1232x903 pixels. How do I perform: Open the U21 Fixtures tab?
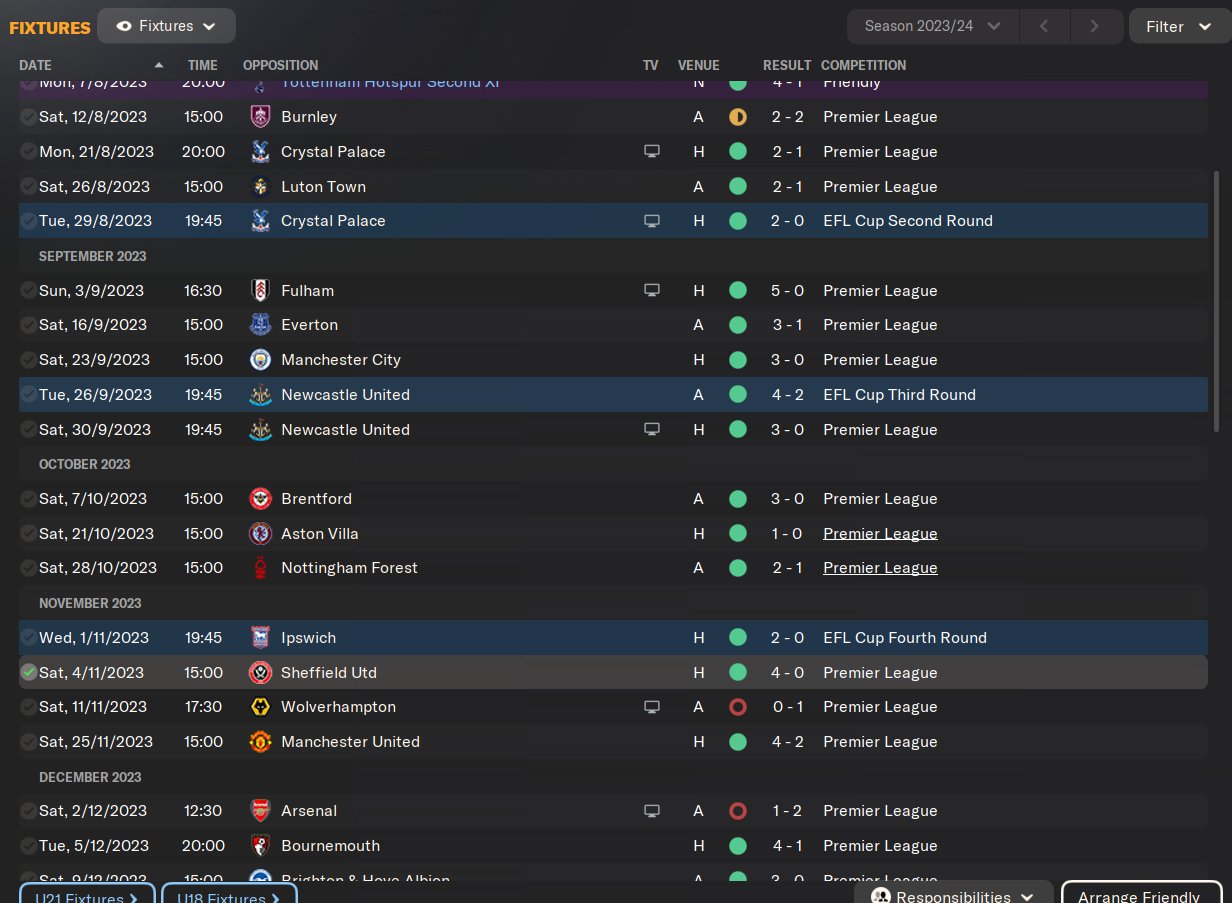[x=86, y=895]
